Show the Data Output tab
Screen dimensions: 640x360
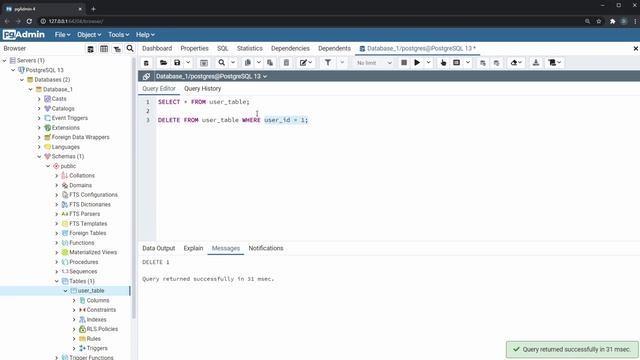coord(158,248)
